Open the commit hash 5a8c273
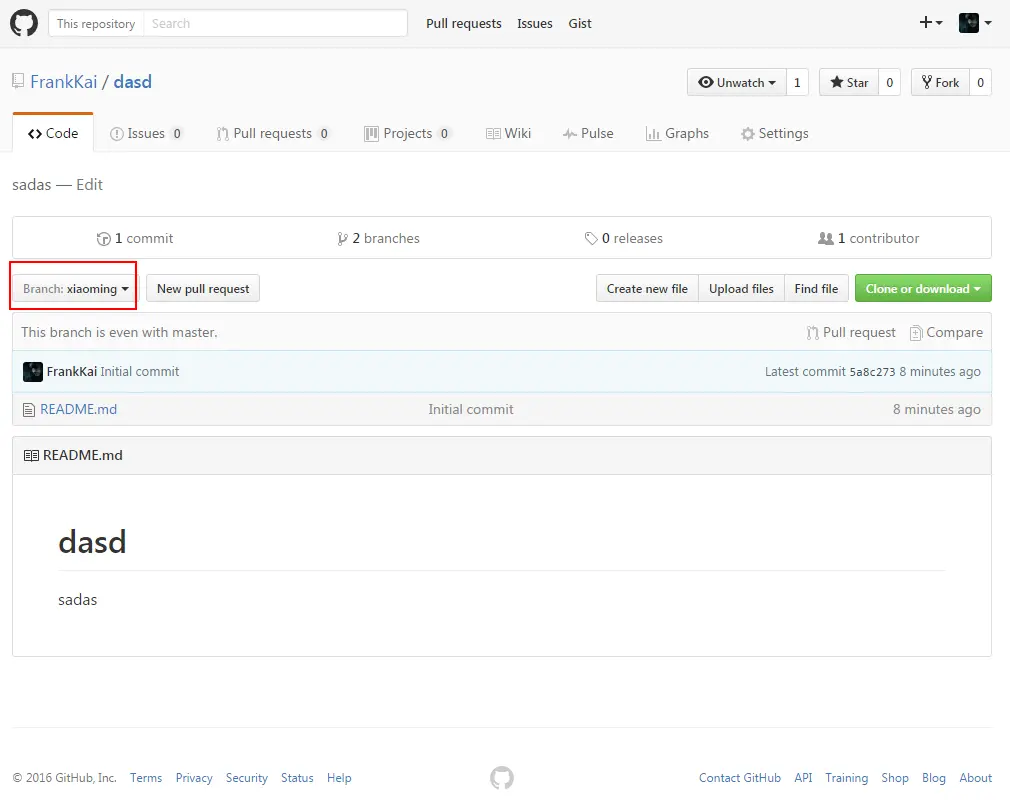The image size is (1010, 810). point(872,372)
